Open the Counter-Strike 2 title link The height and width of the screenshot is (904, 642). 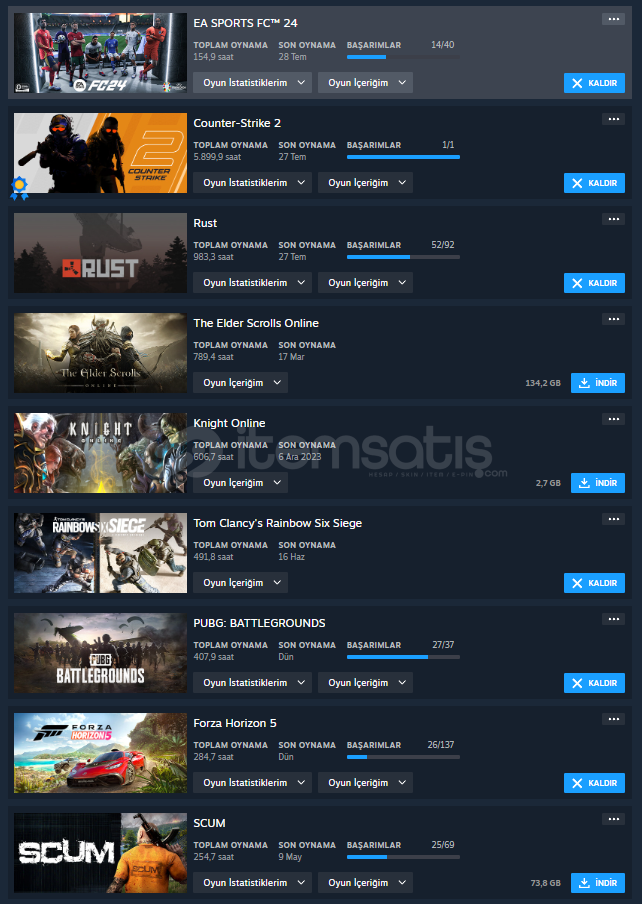(237, 123)
